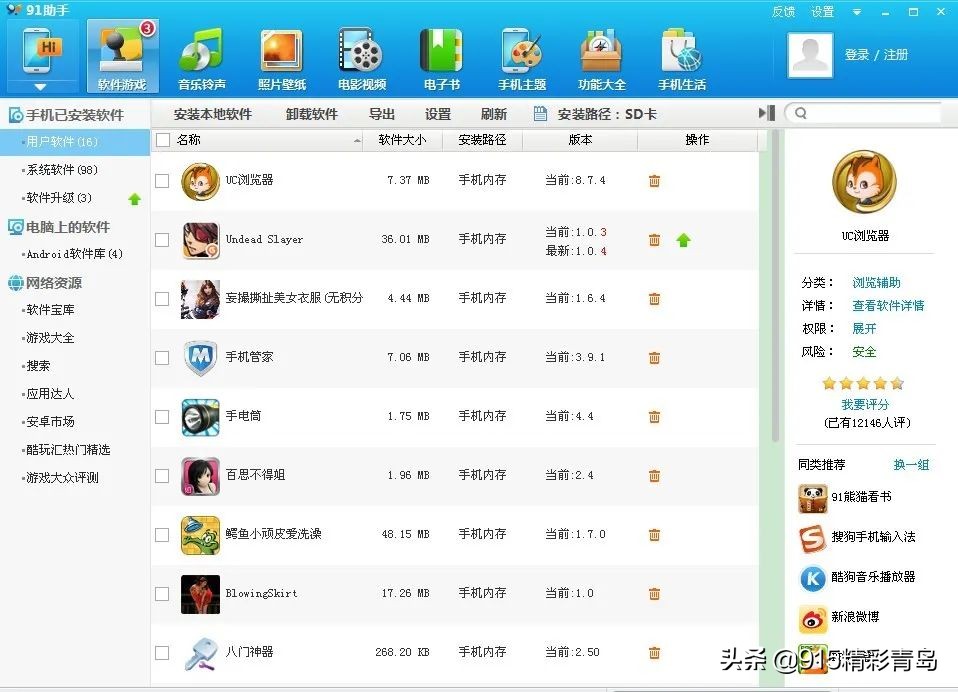The height and width of the screenshot is (692, 958).
Task: Open 安卓市场 in sidebar
Action: (50, 422)
